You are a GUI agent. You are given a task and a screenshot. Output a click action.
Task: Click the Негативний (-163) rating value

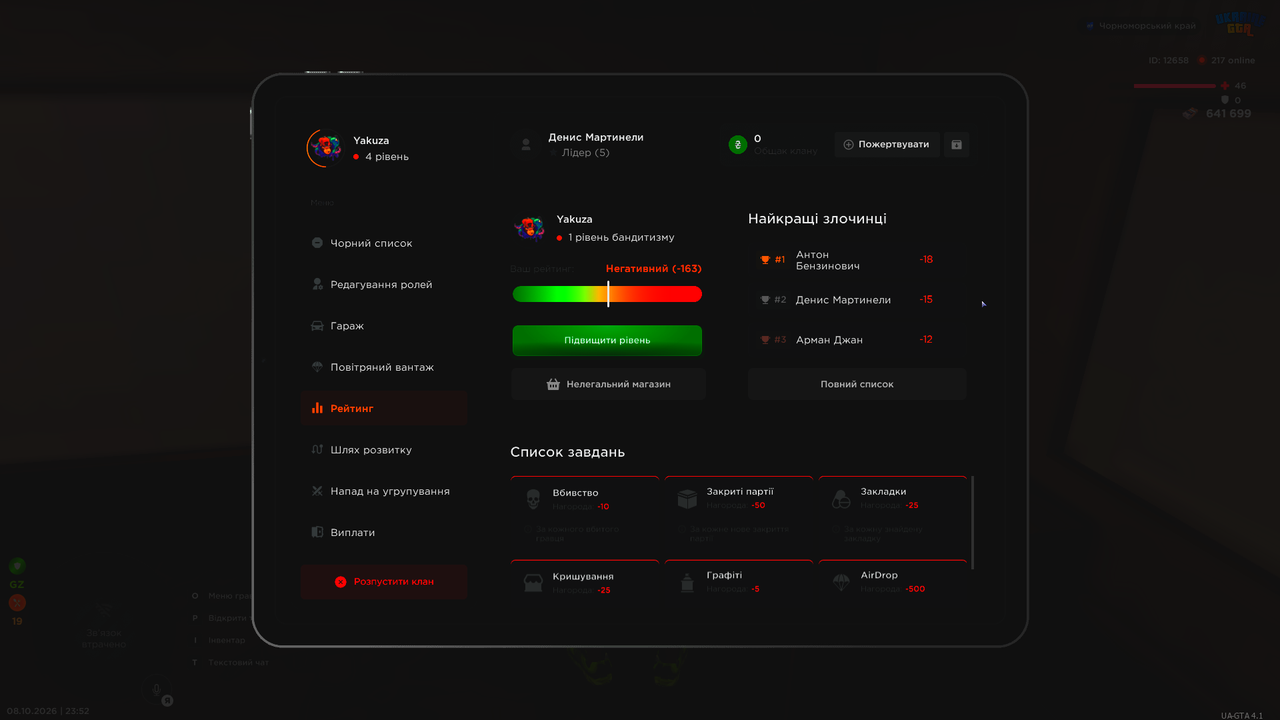(654, 269)
